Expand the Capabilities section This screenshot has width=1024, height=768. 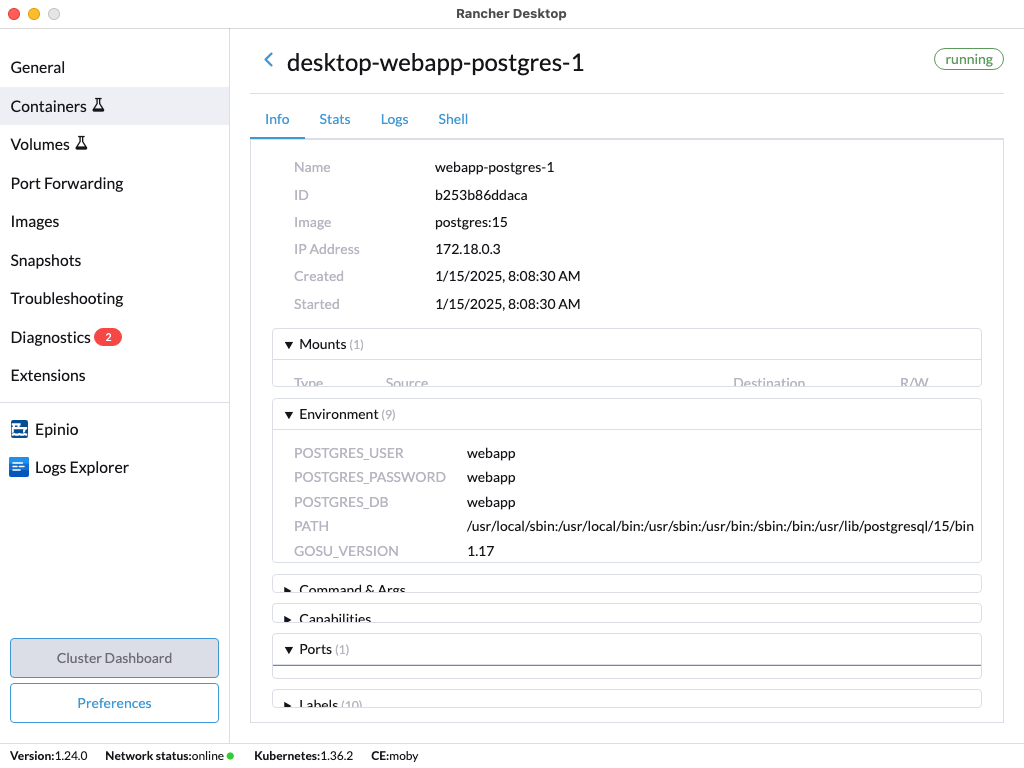(x=626, y=613)
